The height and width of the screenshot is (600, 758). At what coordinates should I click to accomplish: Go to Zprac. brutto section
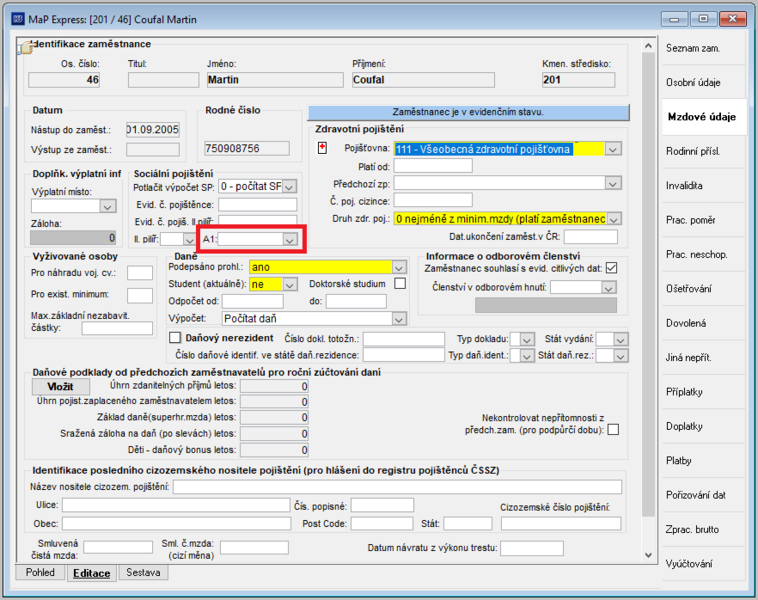pyautogui.click(x=704, y=529)
